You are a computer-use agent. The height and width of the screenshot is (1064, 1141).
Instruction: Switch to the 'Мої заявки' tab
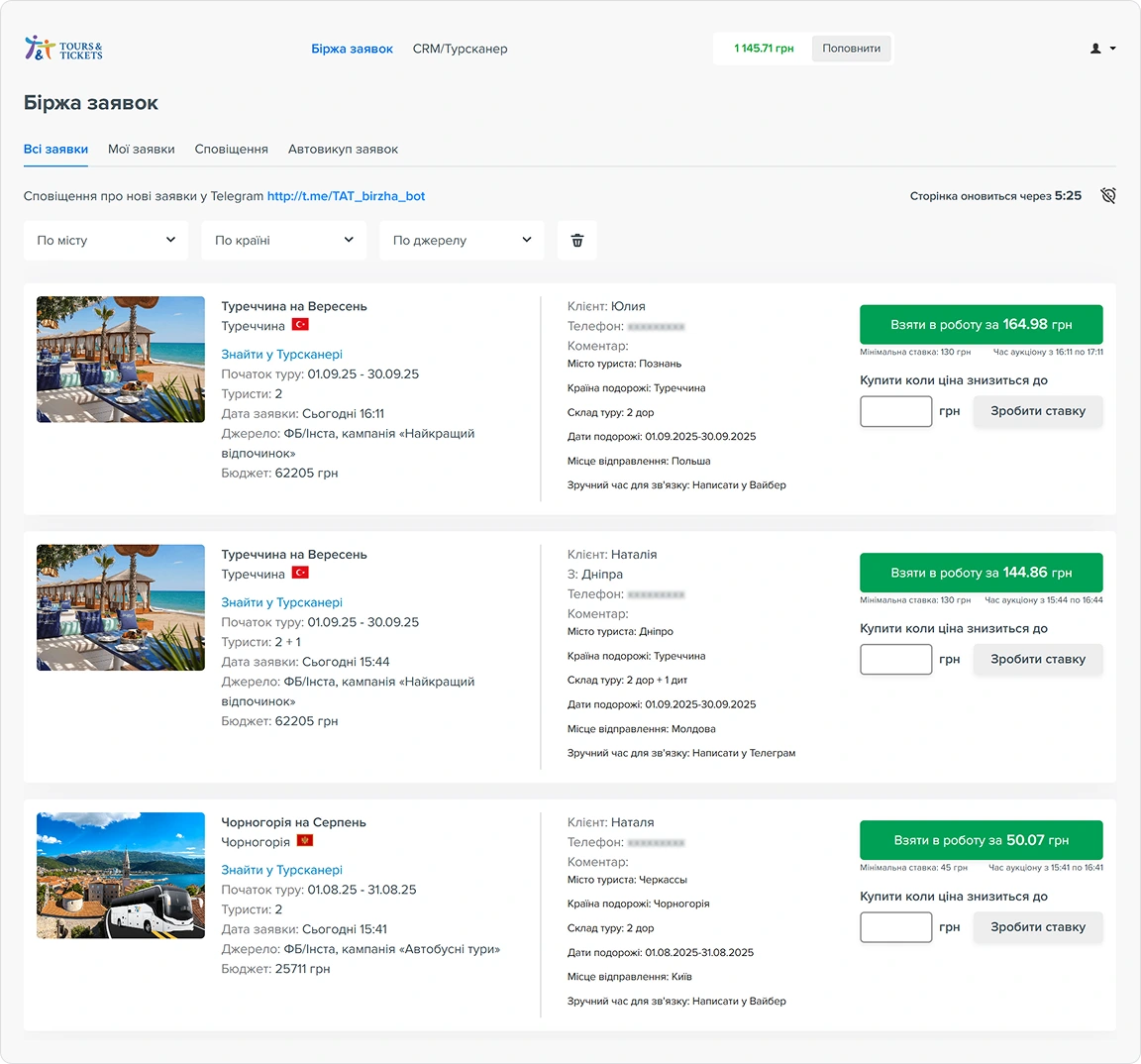pos(141,150)
